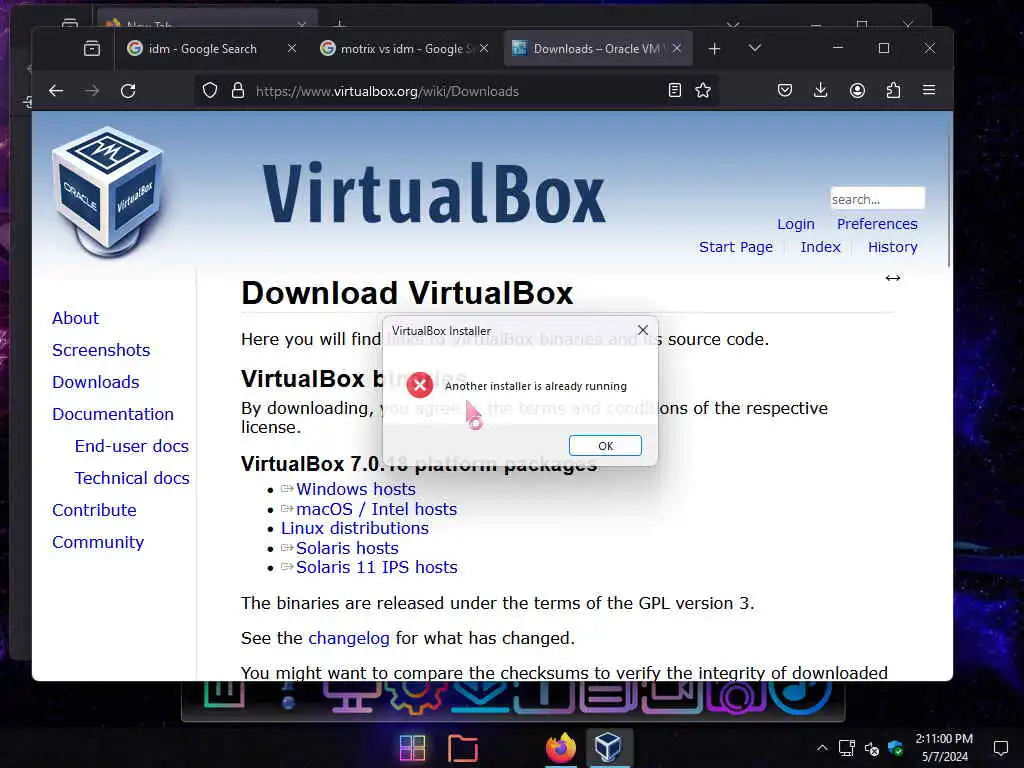Screen dimensions: 1024x768
Task: Bookmark this page with the star icon
Action: click(x=703, y=91)
